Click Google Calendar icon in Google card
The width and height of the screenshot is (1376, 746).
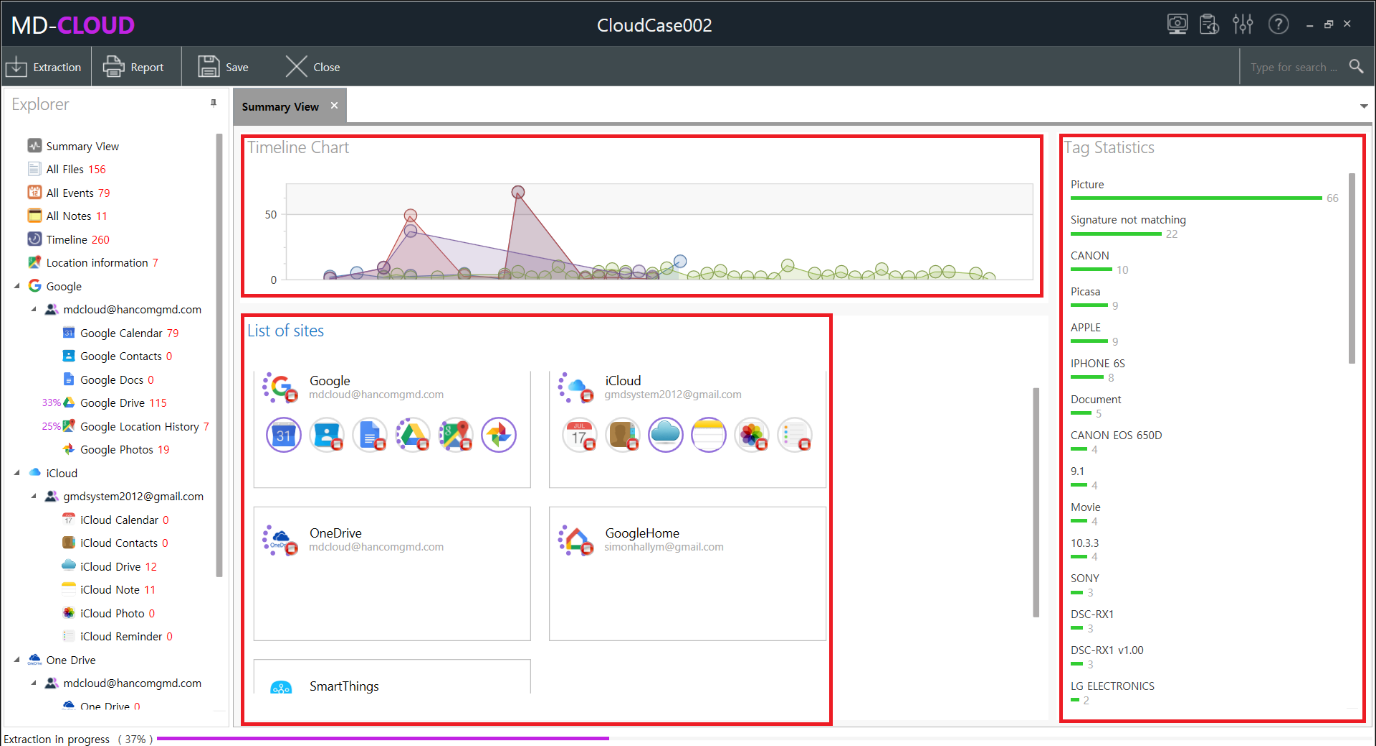[284, 435]
